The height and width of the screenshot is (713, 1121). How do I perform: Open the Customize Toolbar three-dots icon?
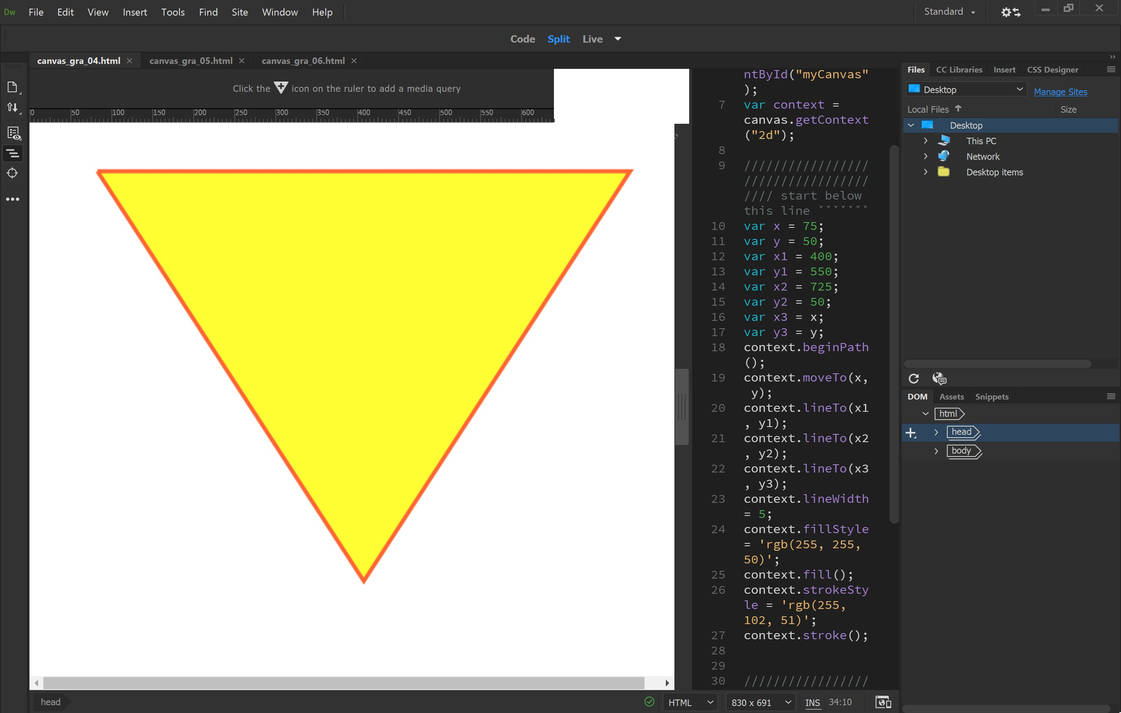click(x=12, y=200)
